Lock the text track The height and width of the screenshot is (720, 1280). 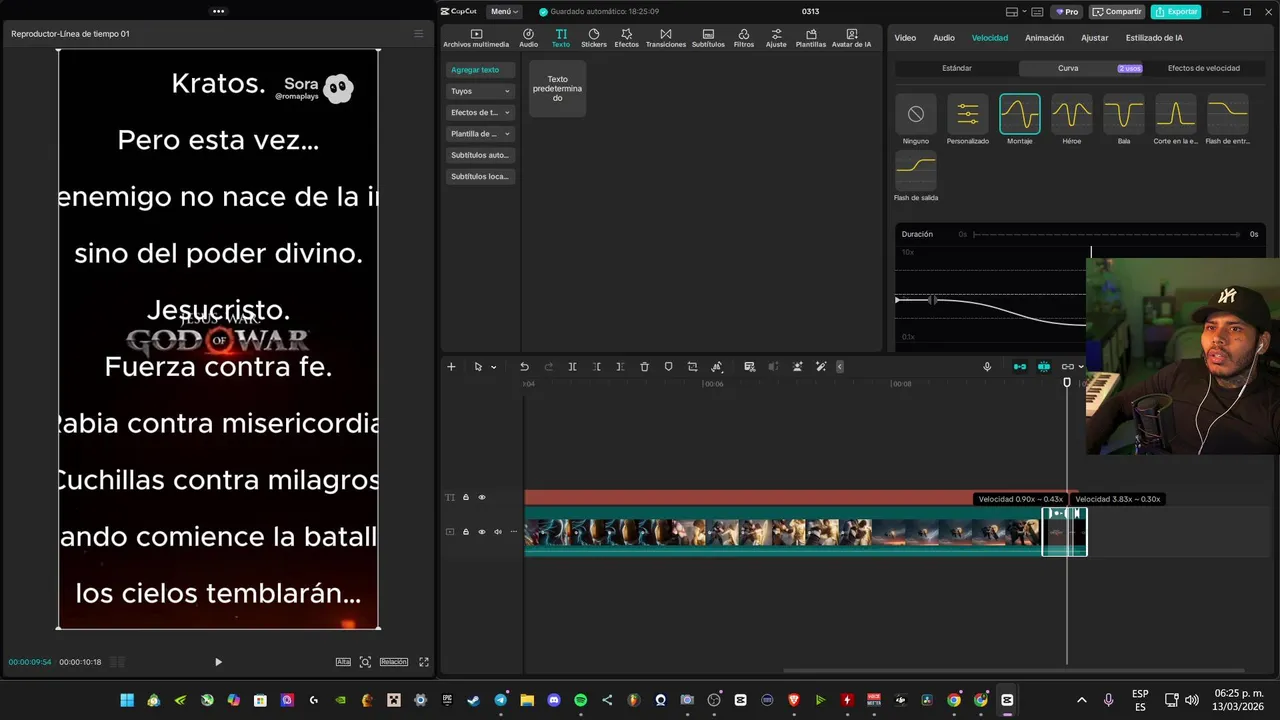point(466,497)
